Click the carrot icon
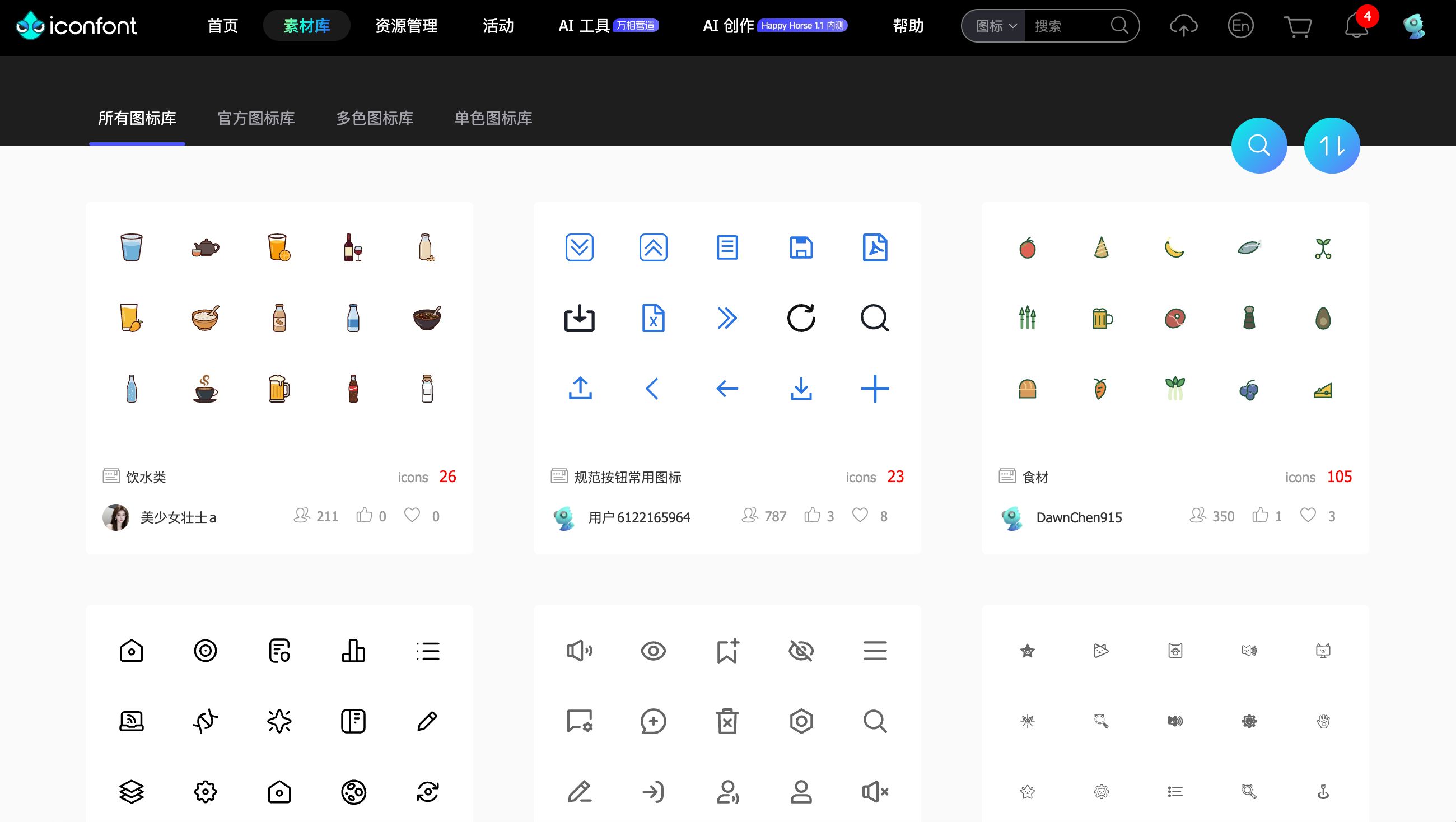Image resolution: width=1456 pixels, height=822 pixels. (x=1100, y=389)
